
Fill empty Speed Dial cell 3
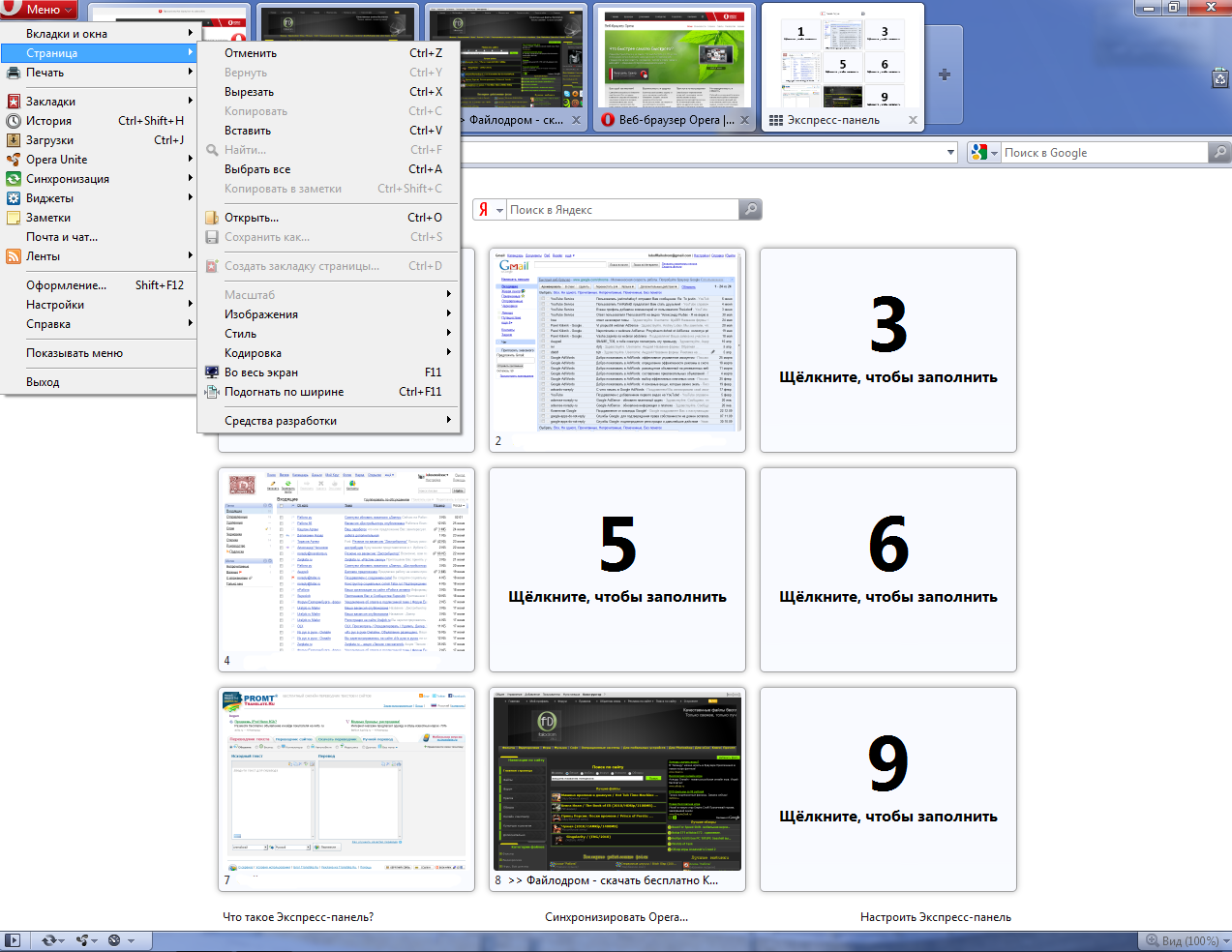[x=888, y=350]
